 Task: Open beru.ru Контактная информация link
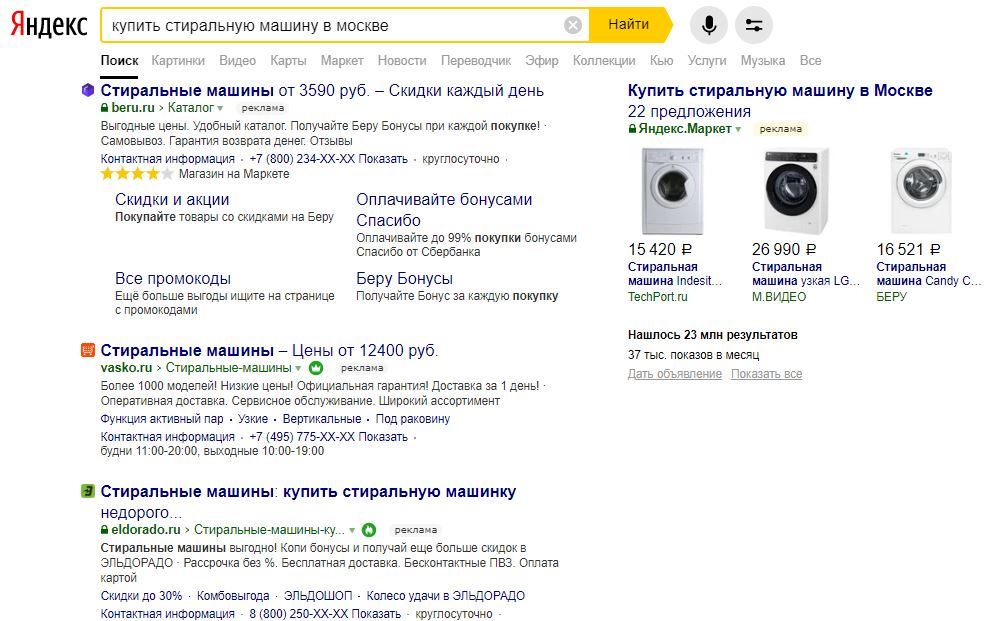167,159
